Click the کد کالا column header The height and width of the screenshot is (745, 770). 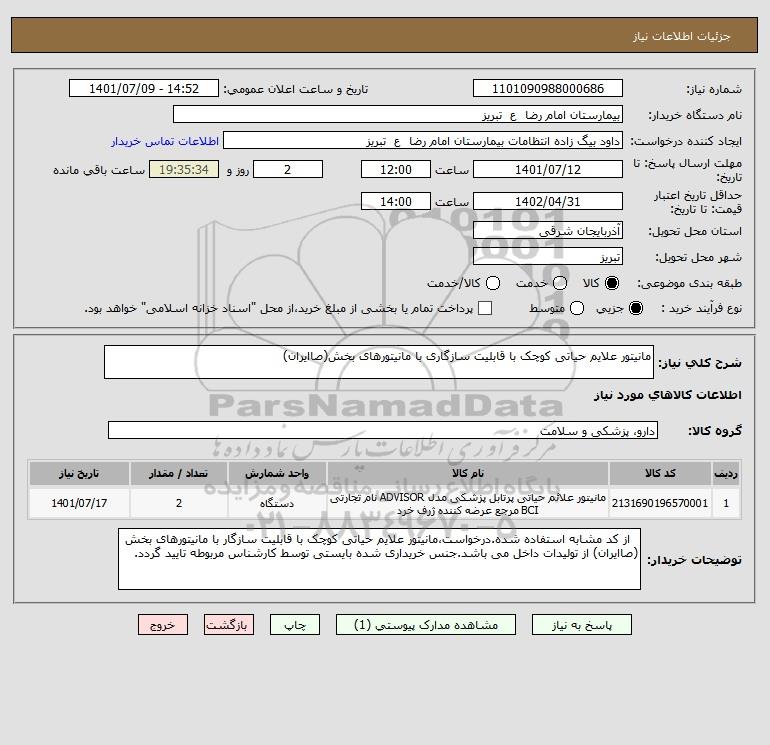pos(660,473)
